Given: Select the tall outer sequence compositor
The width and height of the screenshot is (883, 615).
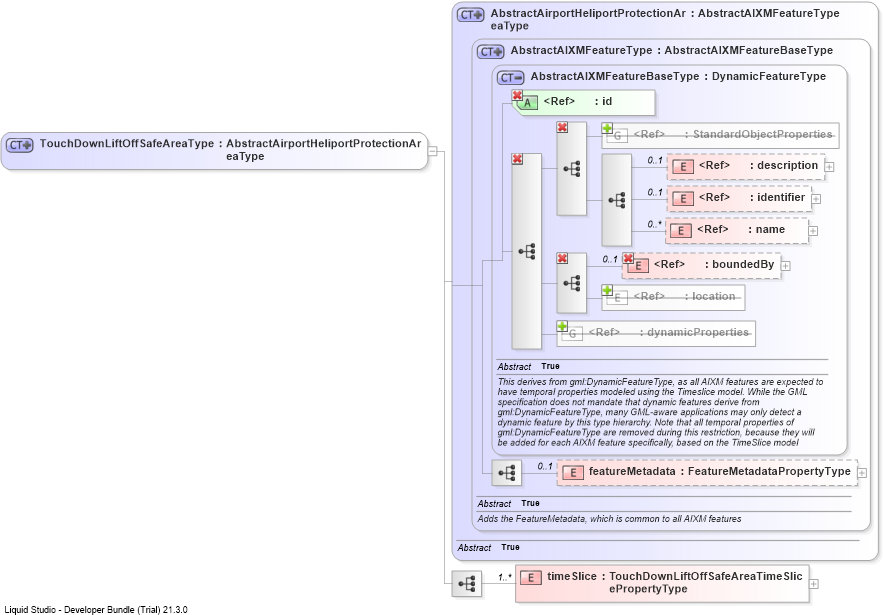Looking at the screenshot, I should click(x=527, y=251).
